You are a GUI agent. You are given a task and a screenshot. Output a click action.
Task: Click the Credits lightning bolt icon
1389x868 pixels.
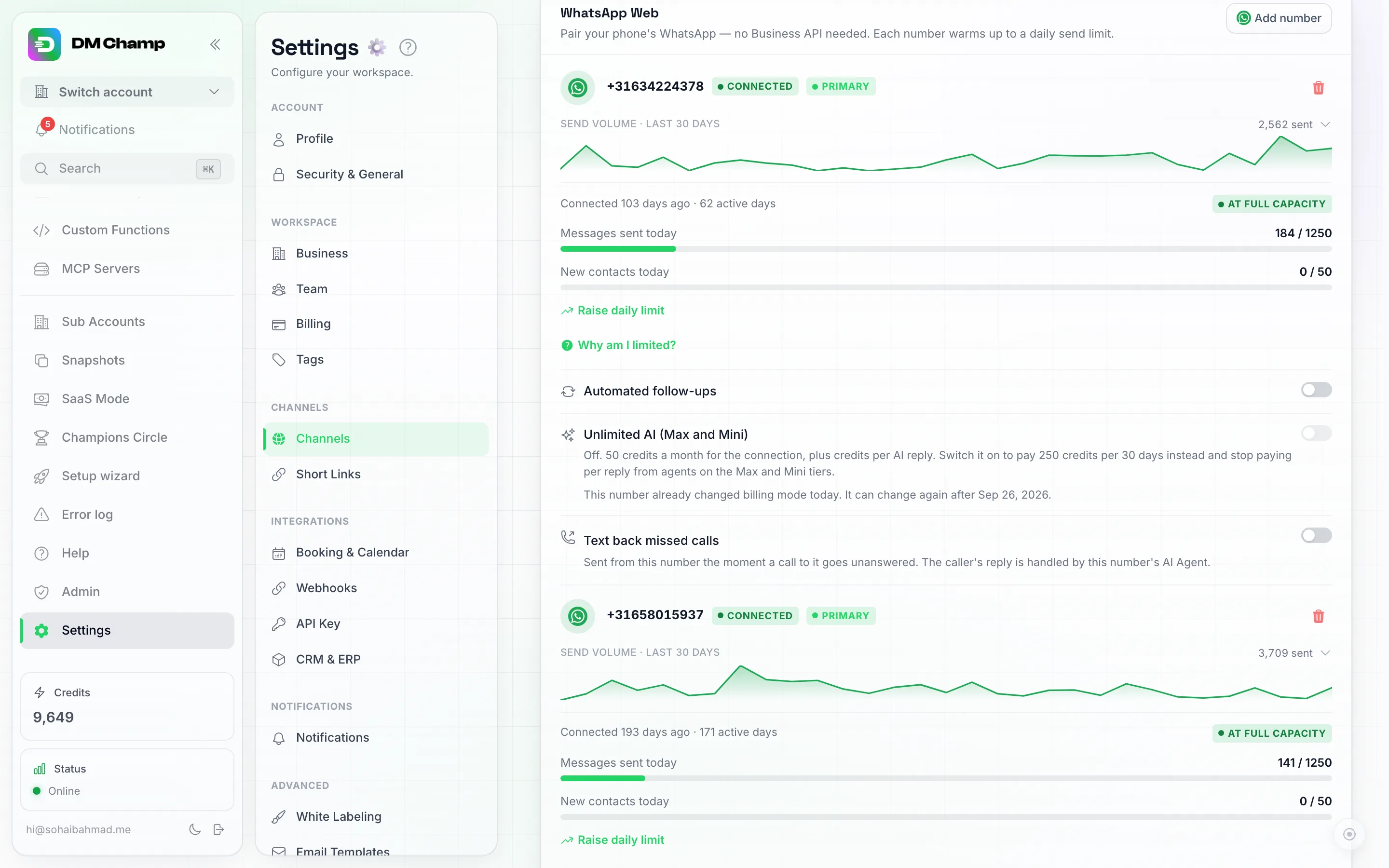[x=40, y=692]
